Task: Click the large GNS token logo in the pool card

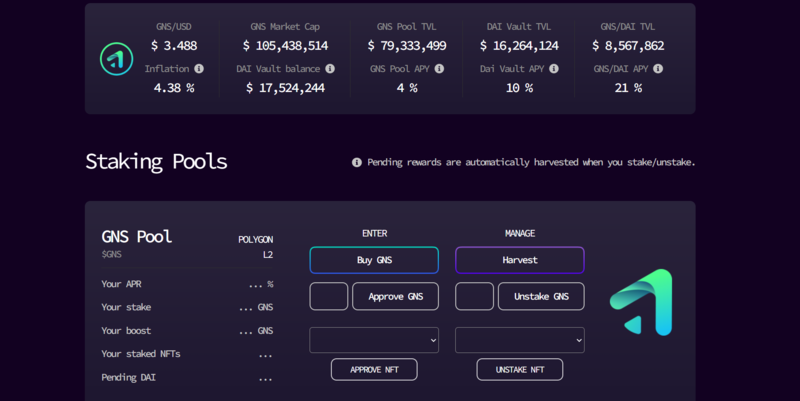Action: point(641,302)
